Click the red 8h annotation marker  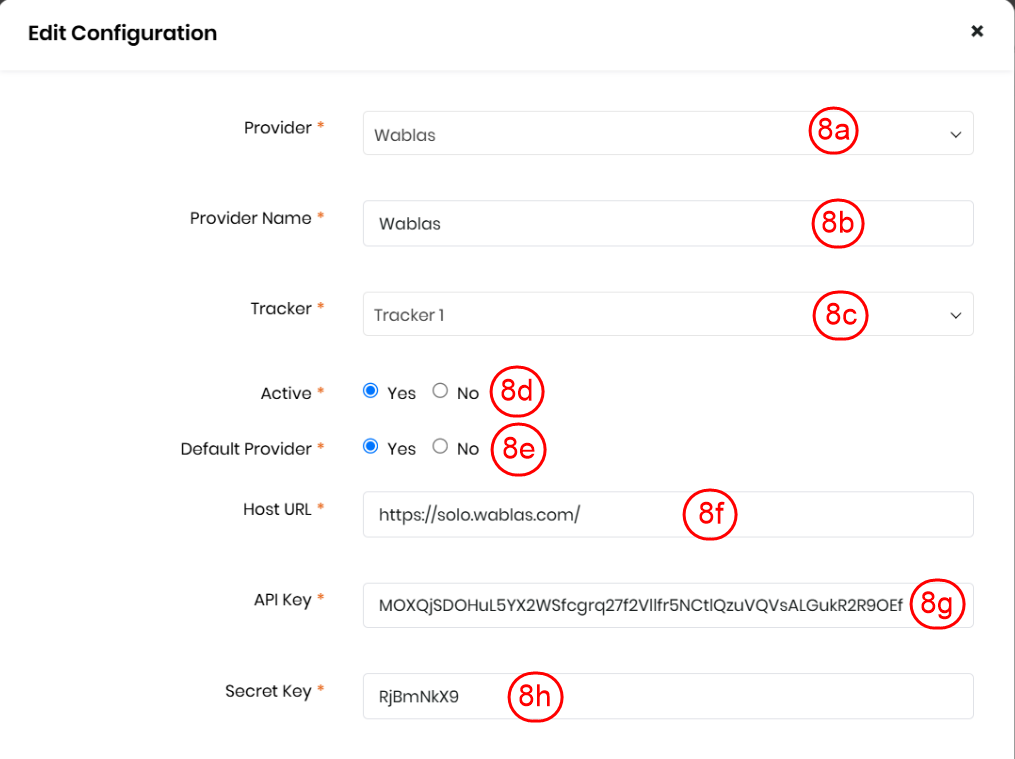click(x=535, y=697)
